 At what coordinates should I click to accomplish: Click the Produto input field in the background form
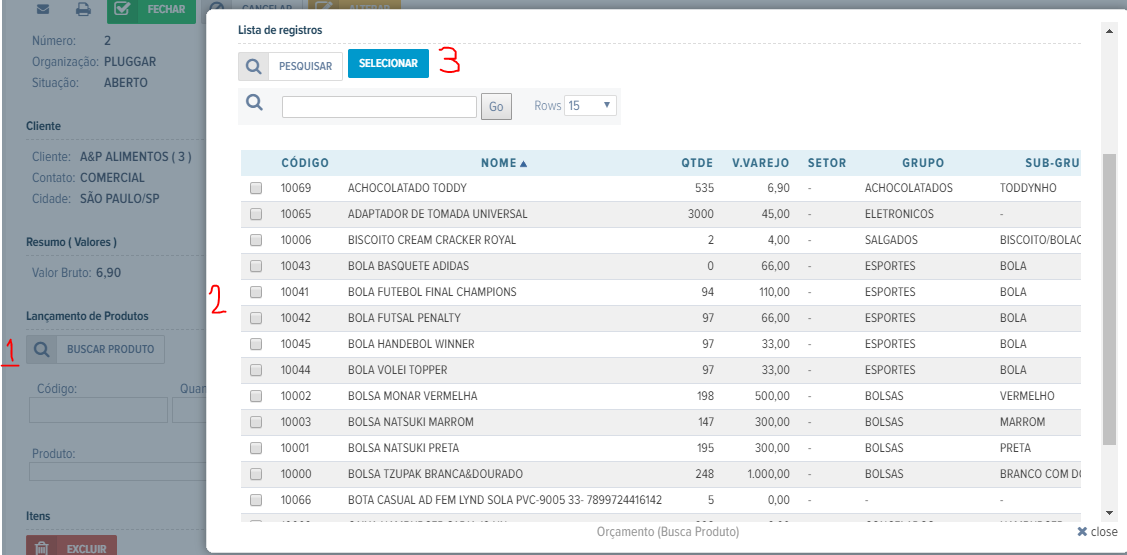pos(117,472)
